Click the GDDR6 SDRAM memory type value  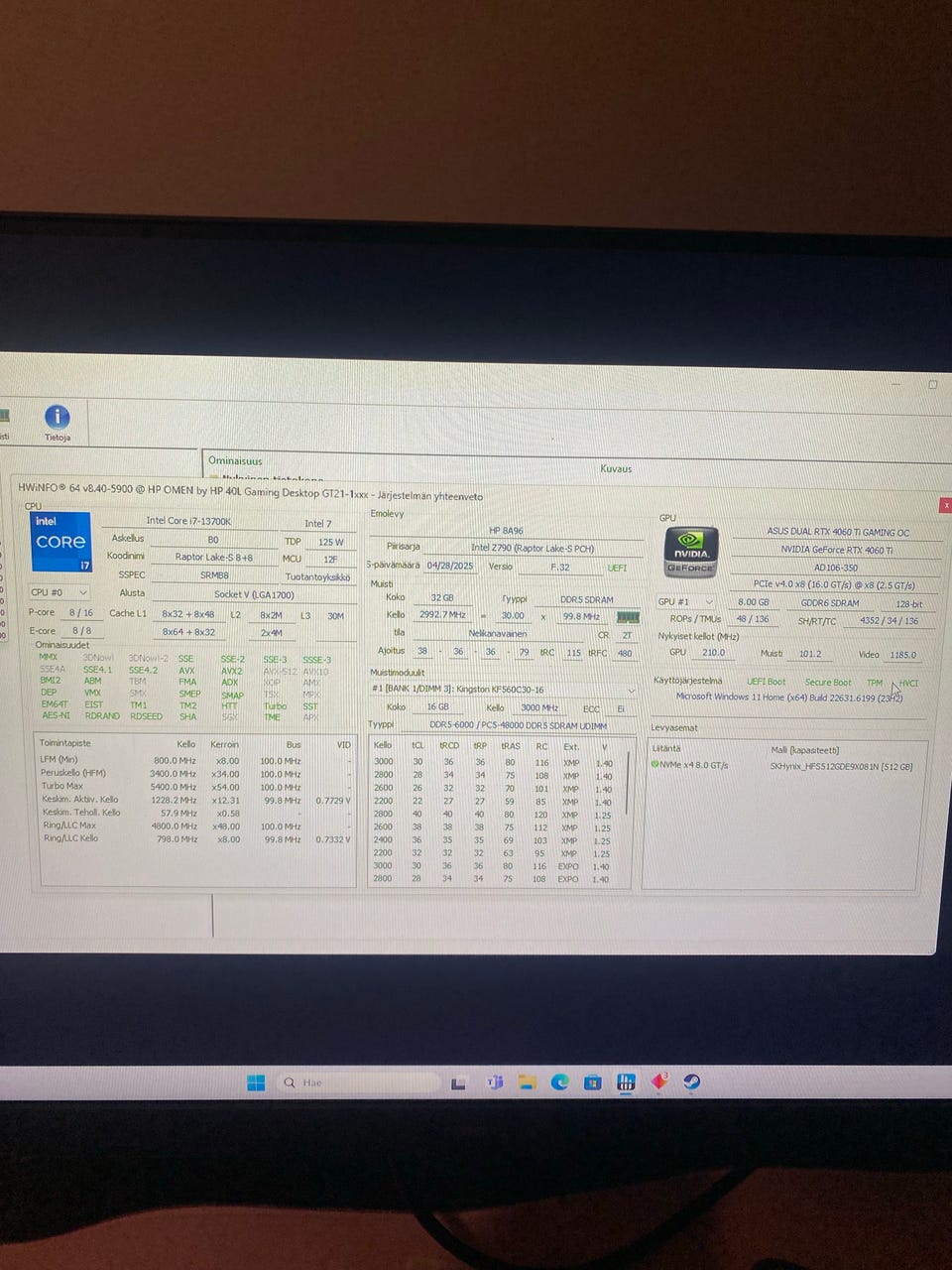(x=830, y=602)
